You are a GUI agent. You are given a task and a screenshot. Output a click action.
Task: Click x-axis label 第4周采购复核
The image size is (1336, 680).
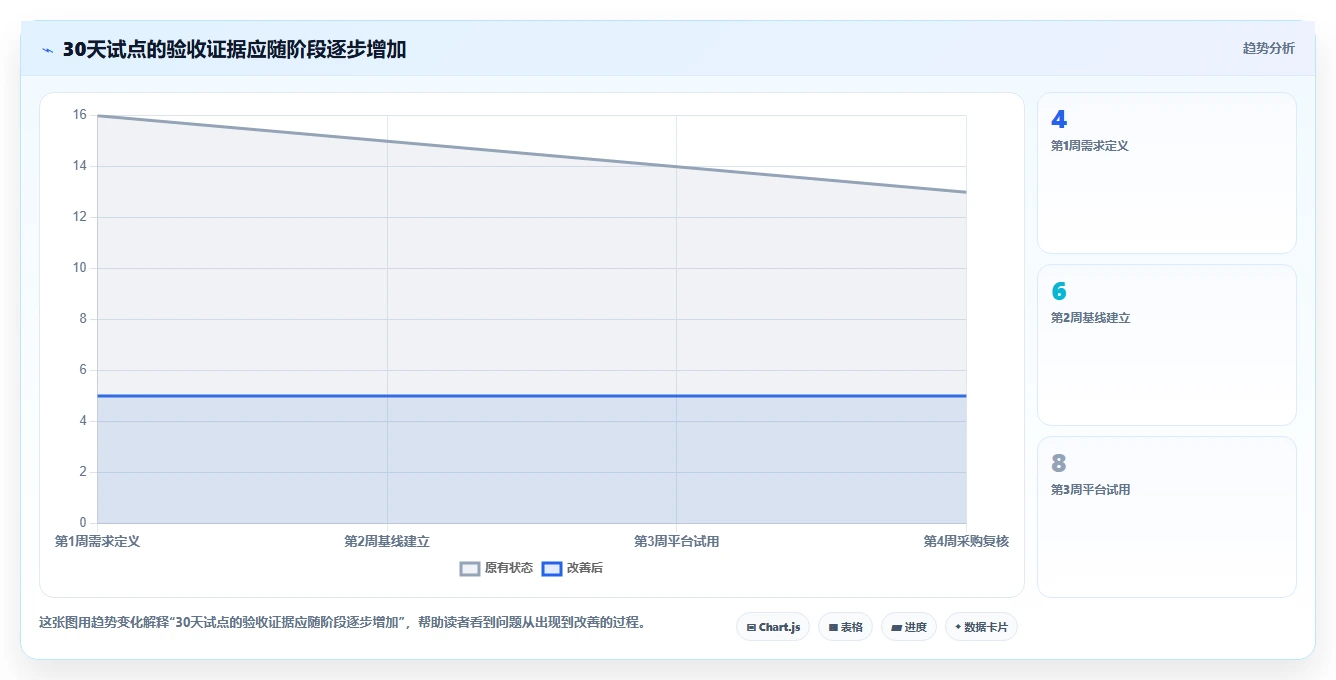tap(966, 541)
